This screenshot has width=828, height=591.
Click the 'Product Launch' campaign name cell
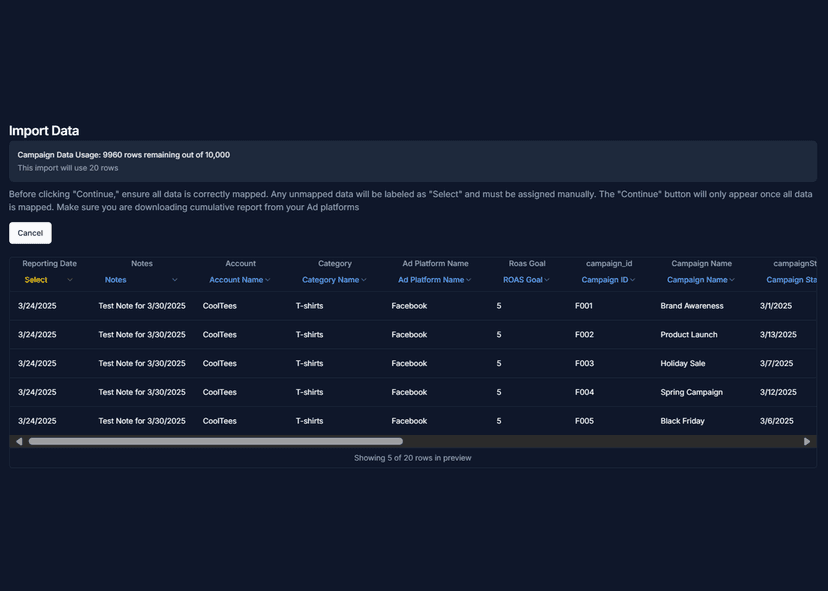click(689, 335)
